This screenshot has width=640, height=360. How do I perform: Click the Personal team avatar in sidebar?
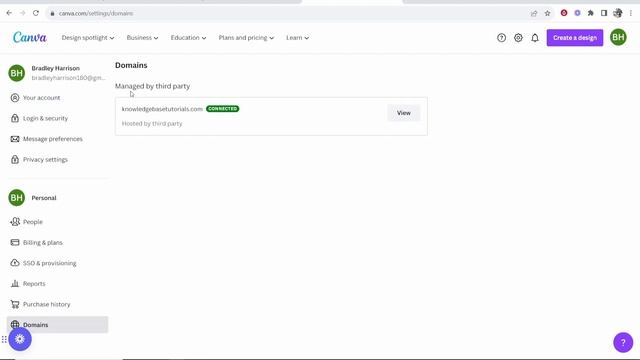tap(17, 198)
